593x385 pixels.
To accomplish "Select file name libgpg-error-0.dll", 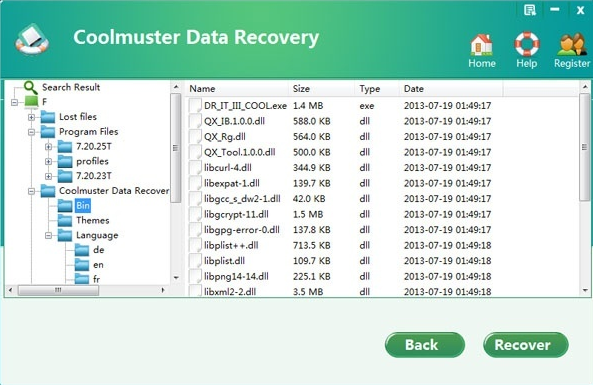I will coord(242,230).
